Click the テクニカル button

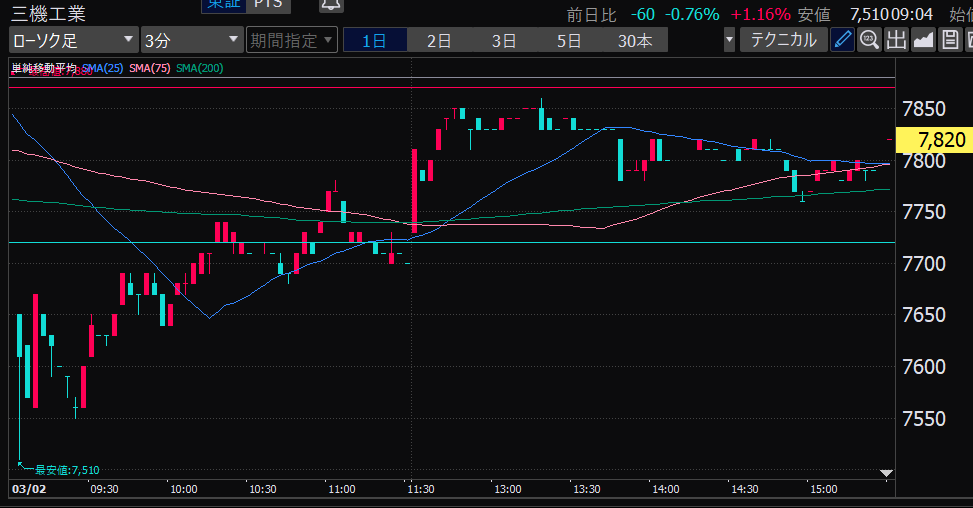[783, 40]
